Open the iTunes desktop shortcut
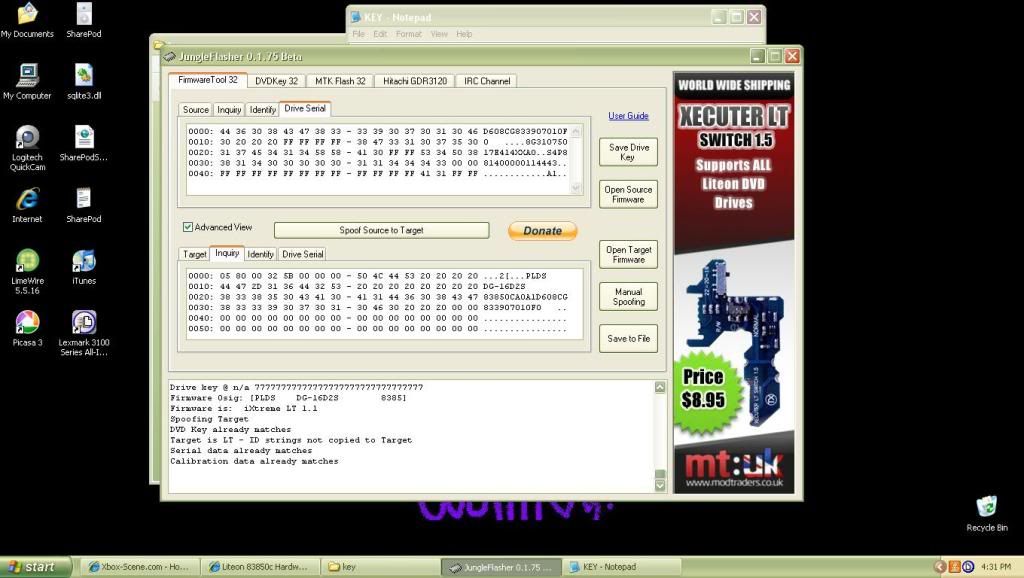1024x578 pixels. pos(84,262)
